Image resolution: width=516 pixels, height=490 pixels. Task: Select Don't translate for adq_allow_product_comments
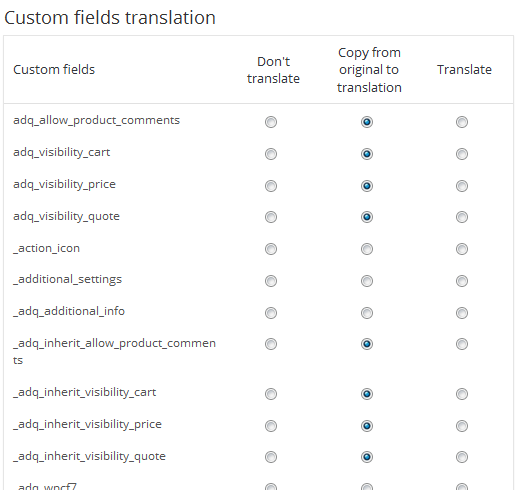pyautogui.click(x=271, y=122)
